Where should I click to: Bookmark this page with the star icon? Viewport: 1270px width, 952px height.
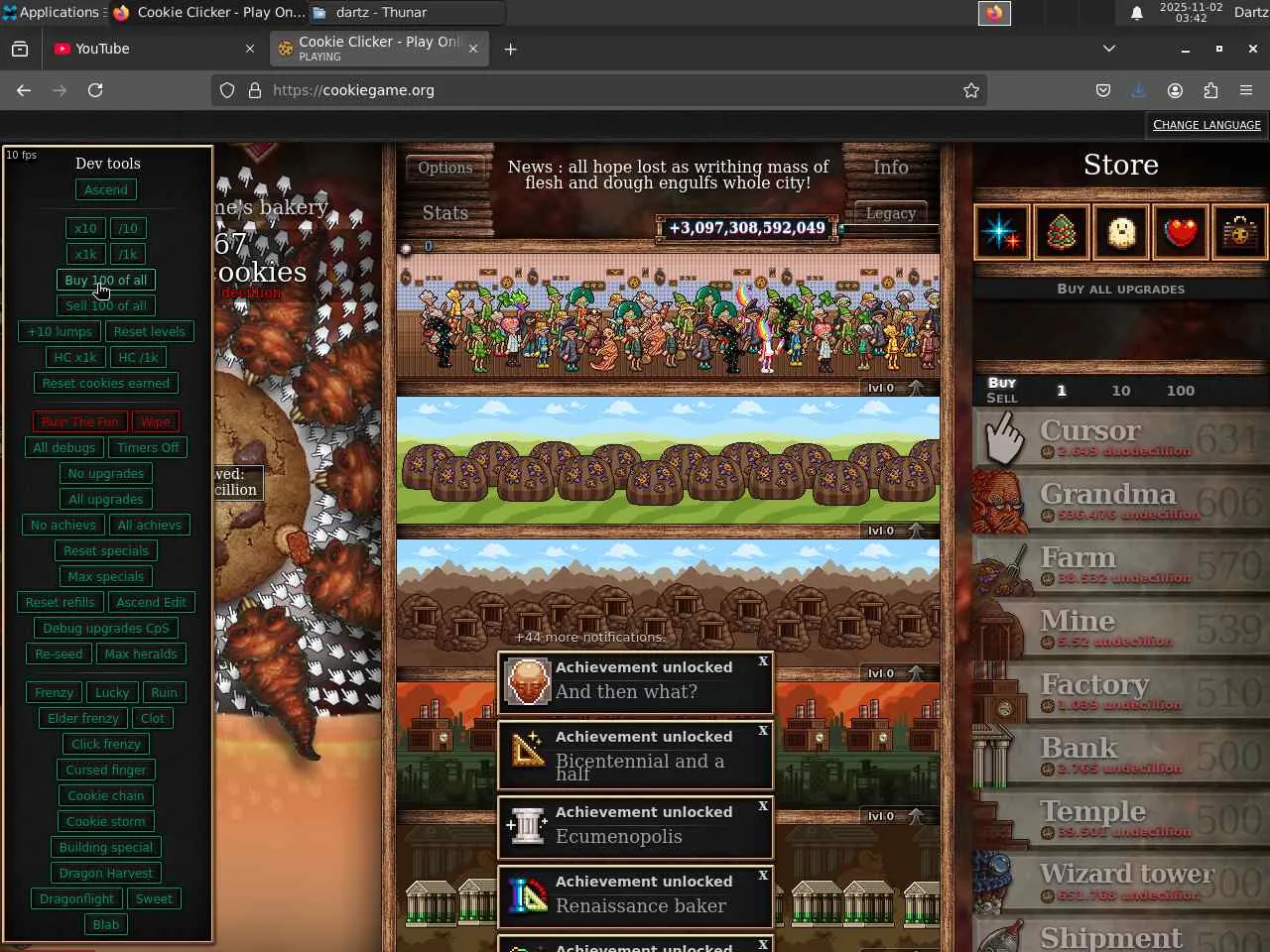point(971,90)
